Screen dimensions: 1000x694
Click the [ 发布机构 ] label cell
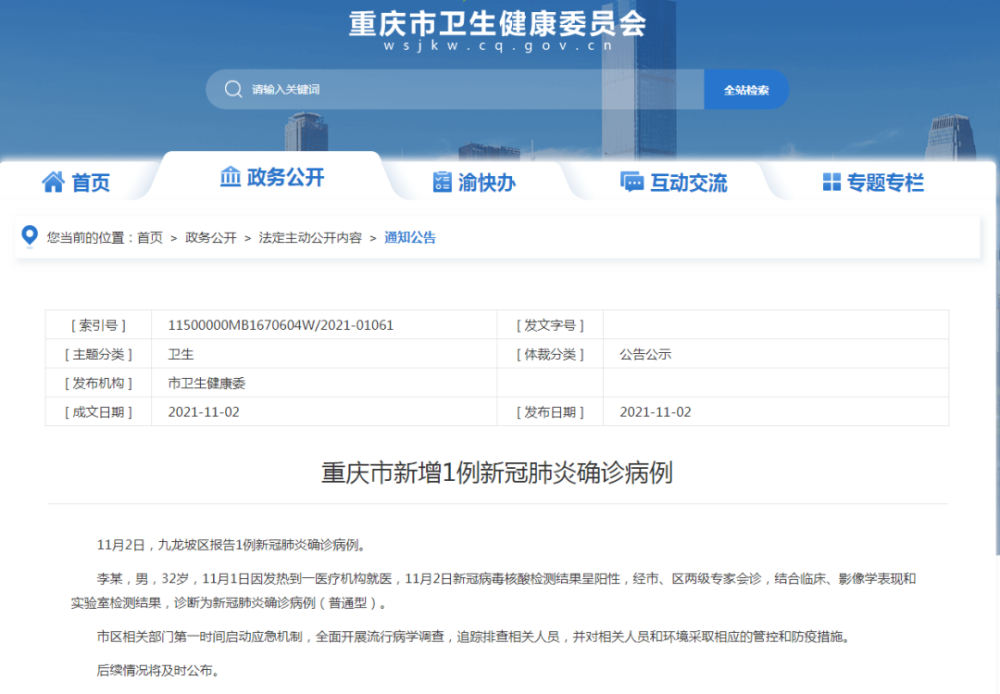98,383
